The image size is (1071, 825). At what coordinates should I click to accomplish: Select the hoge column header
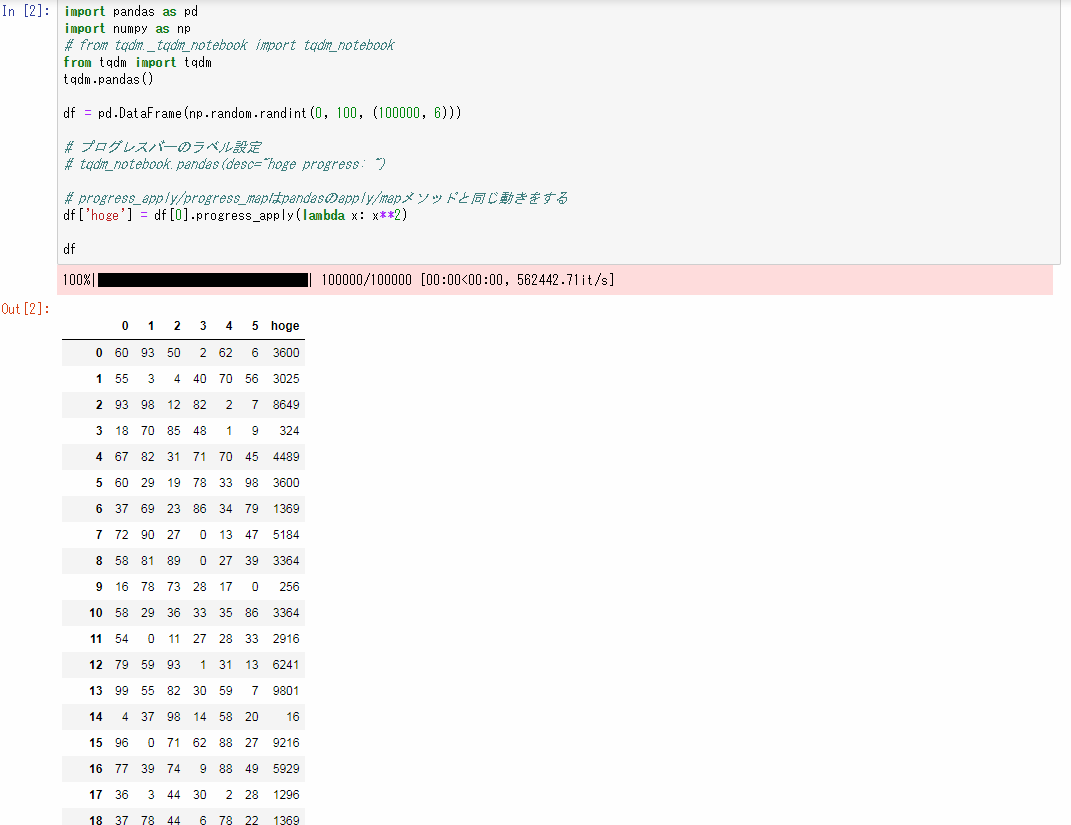pyautogui.click(x=284, y=325)
